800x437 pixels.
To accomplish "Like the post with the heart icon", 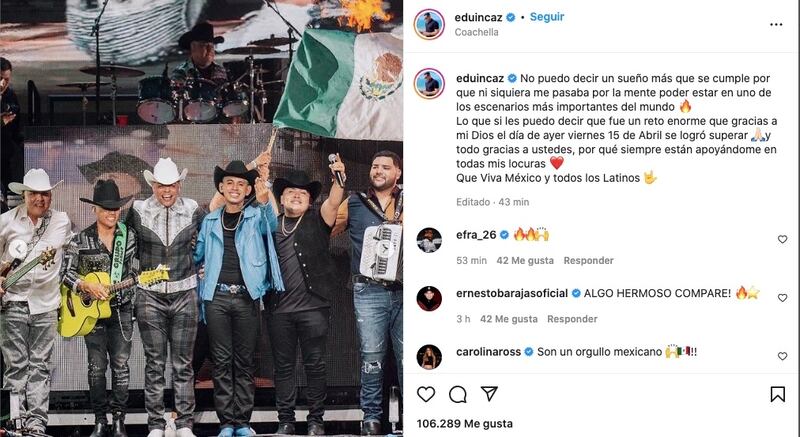I will point(426,394).
